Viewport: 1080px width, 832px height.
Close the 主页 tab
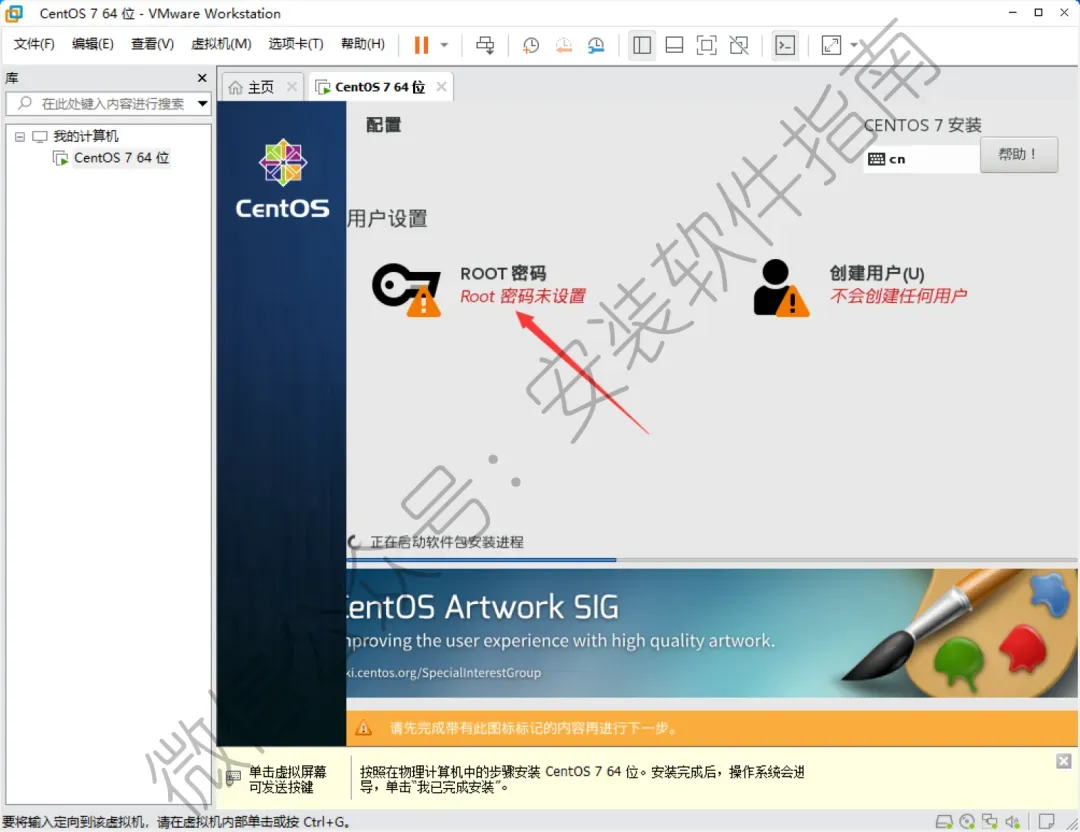[292, 87]
